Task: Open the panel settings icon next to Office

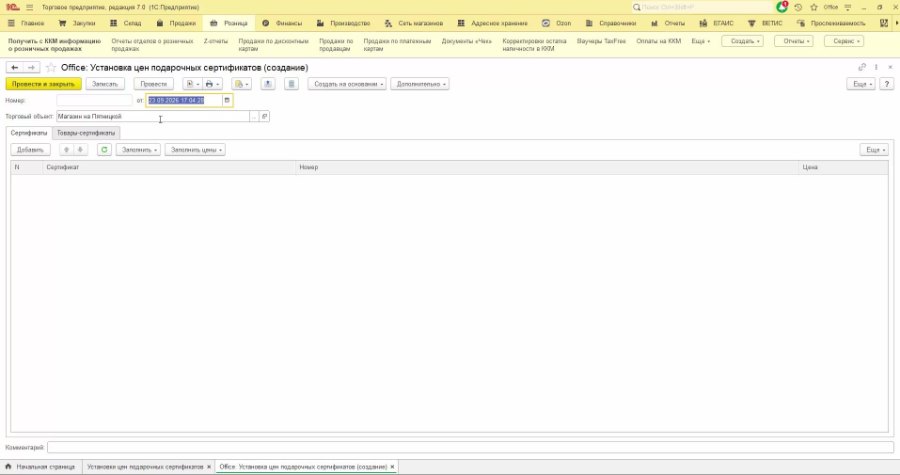Action: pos(848,7)
